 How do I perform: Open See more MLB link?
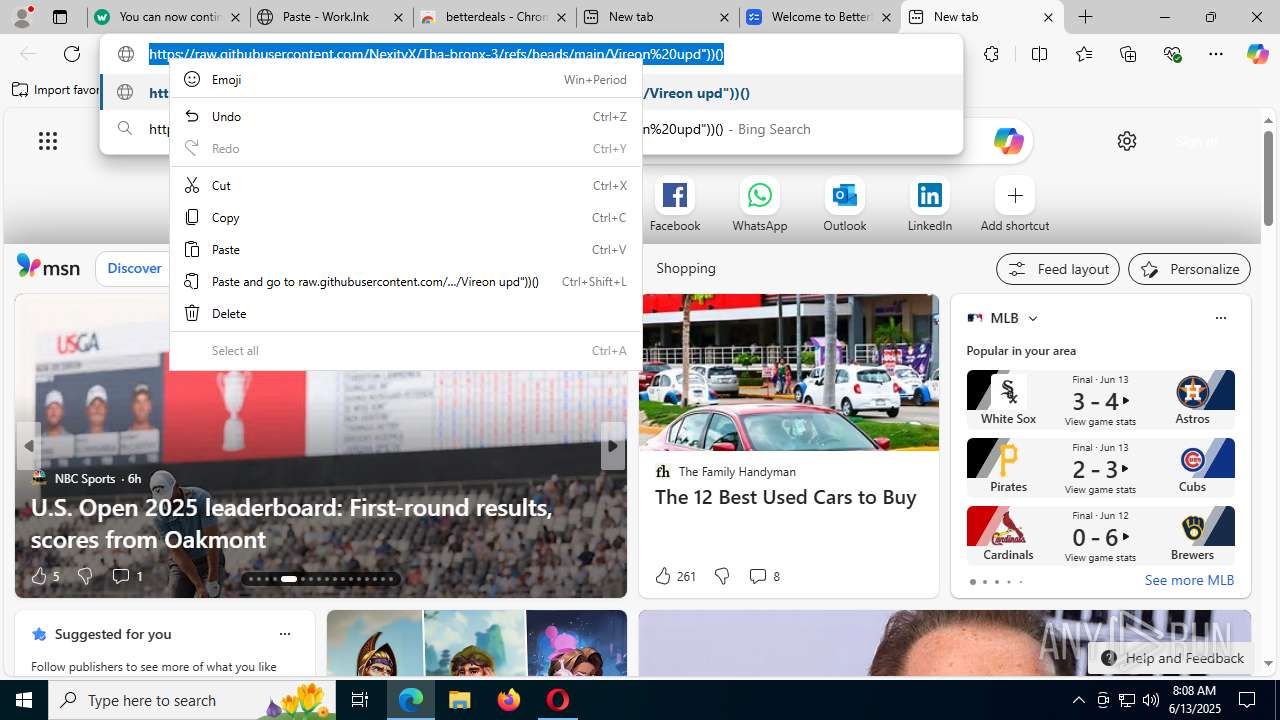1189,580
